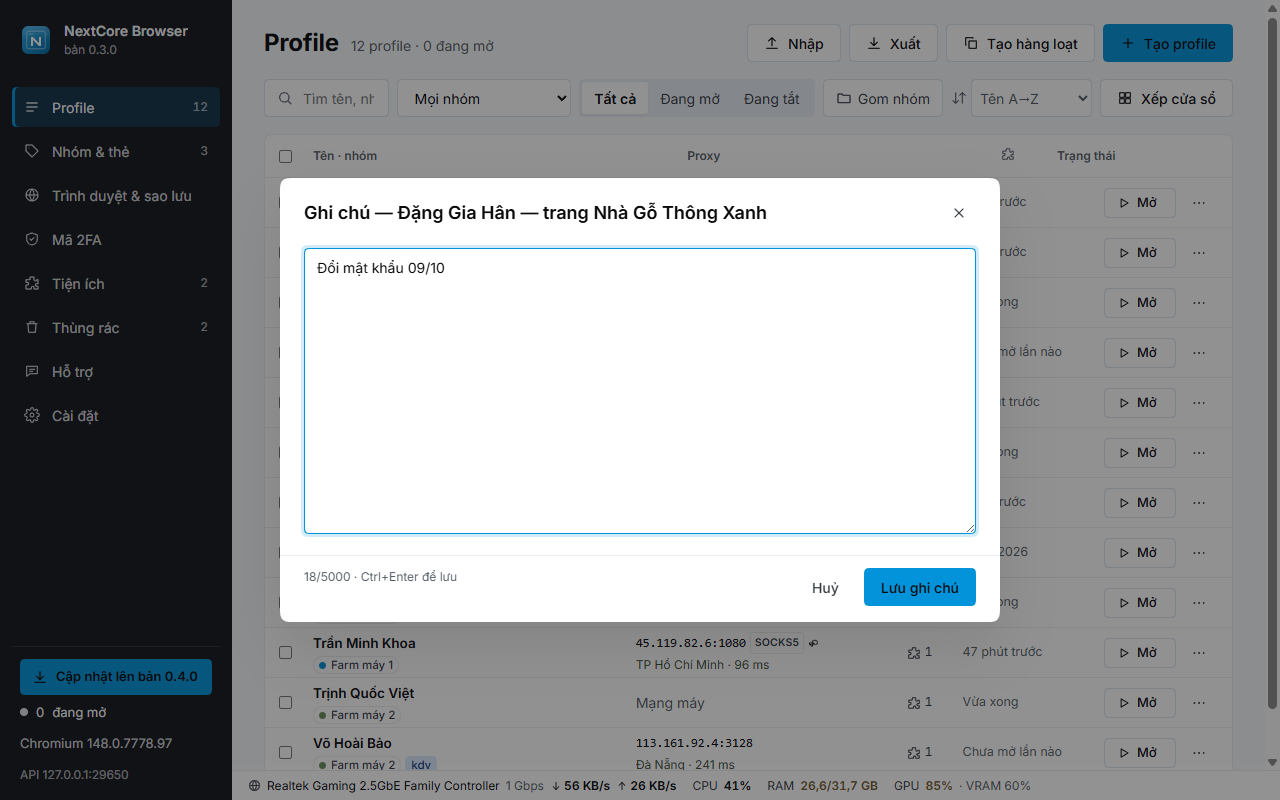Click the Xuất export button
Image resolution: width=1280 pixels, height=800 pixels.
[893, 43]
